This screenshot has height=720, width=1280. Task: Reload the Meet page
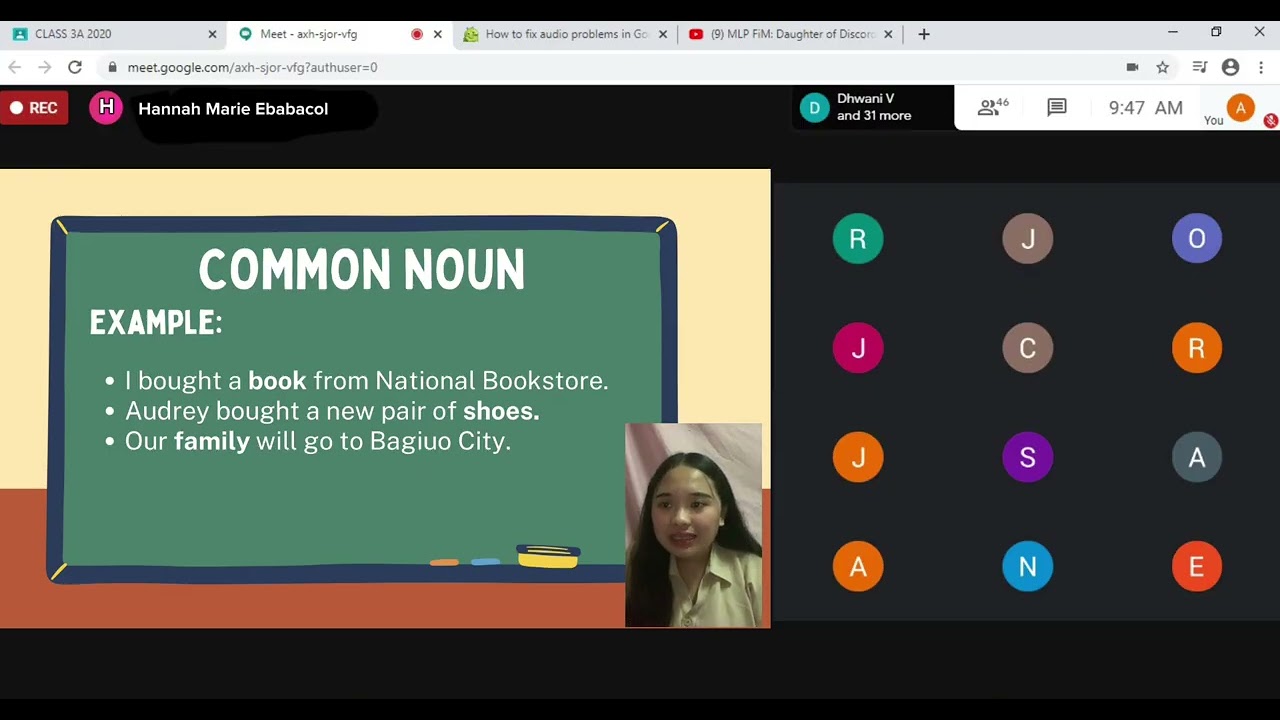75,67
